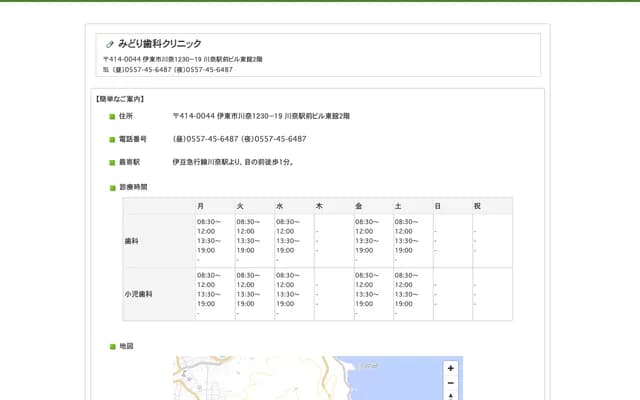Click the 歯科 Tuesday hours cell
This screenshot has width=640, height=400.
(x=255, y=241)
